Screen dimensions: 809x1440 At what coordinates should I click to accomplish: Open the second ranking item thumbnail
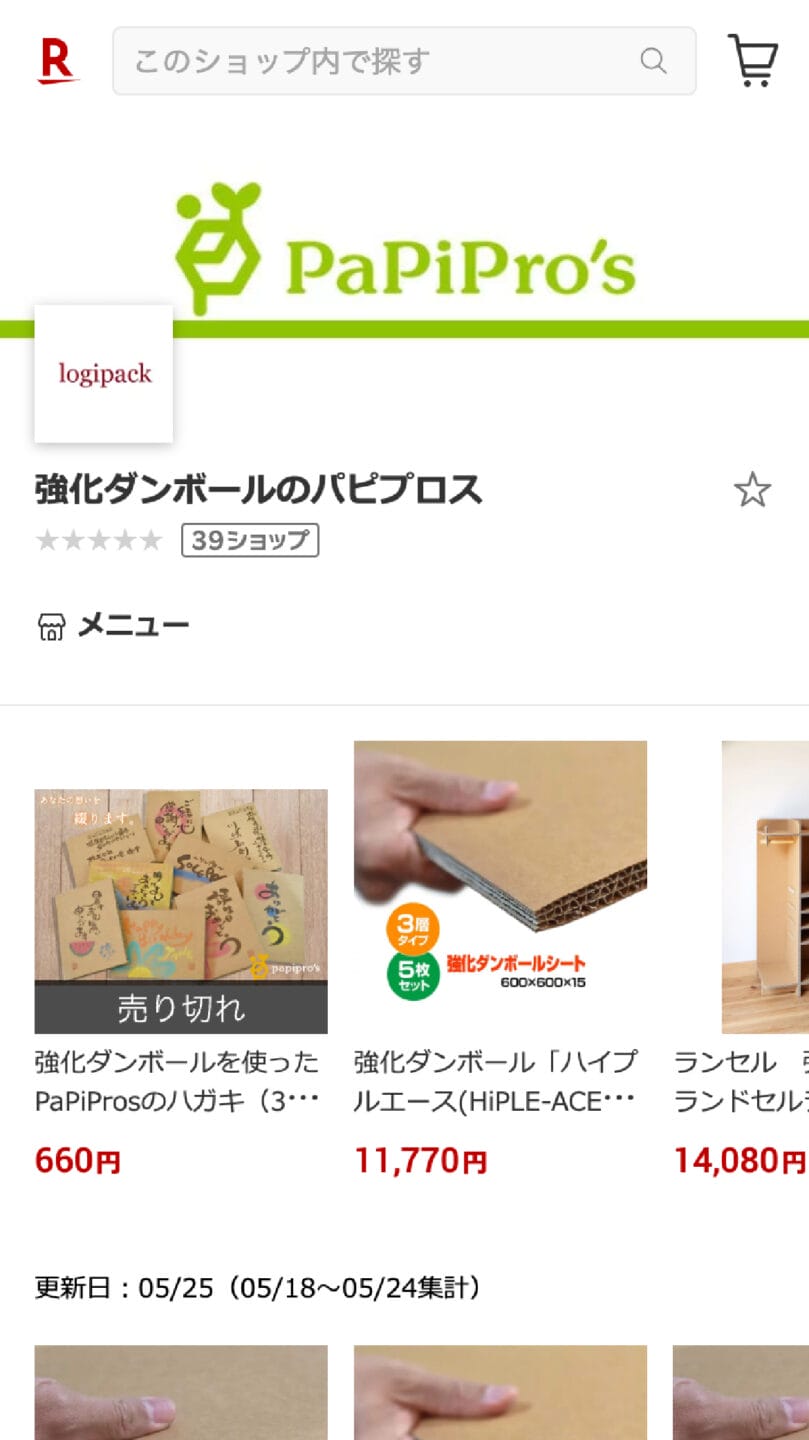[500, 1392]
